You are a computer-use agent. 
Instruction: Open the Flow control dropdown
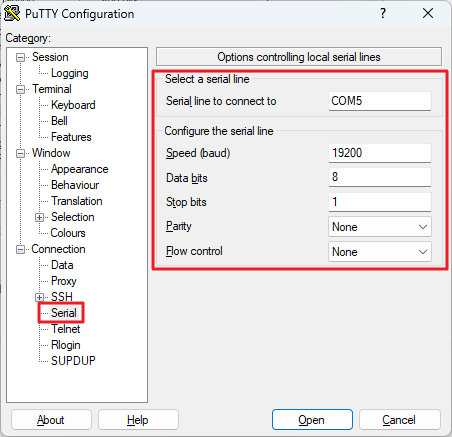pyautogui.click(x=380, y=252)
